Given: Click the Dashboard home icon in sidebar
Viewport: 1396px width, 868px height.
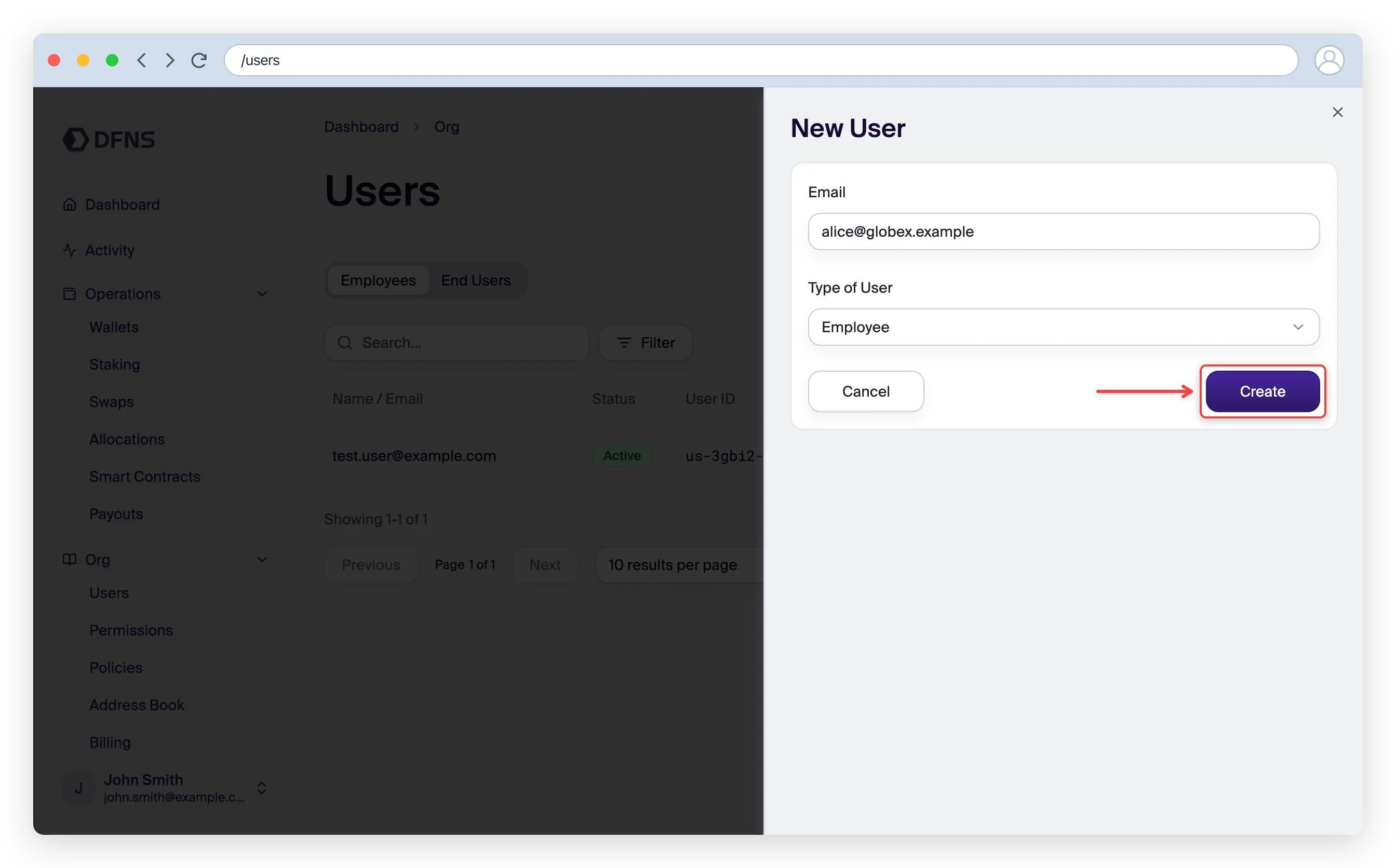Looking at the screenshot, I should coord(70,205).
